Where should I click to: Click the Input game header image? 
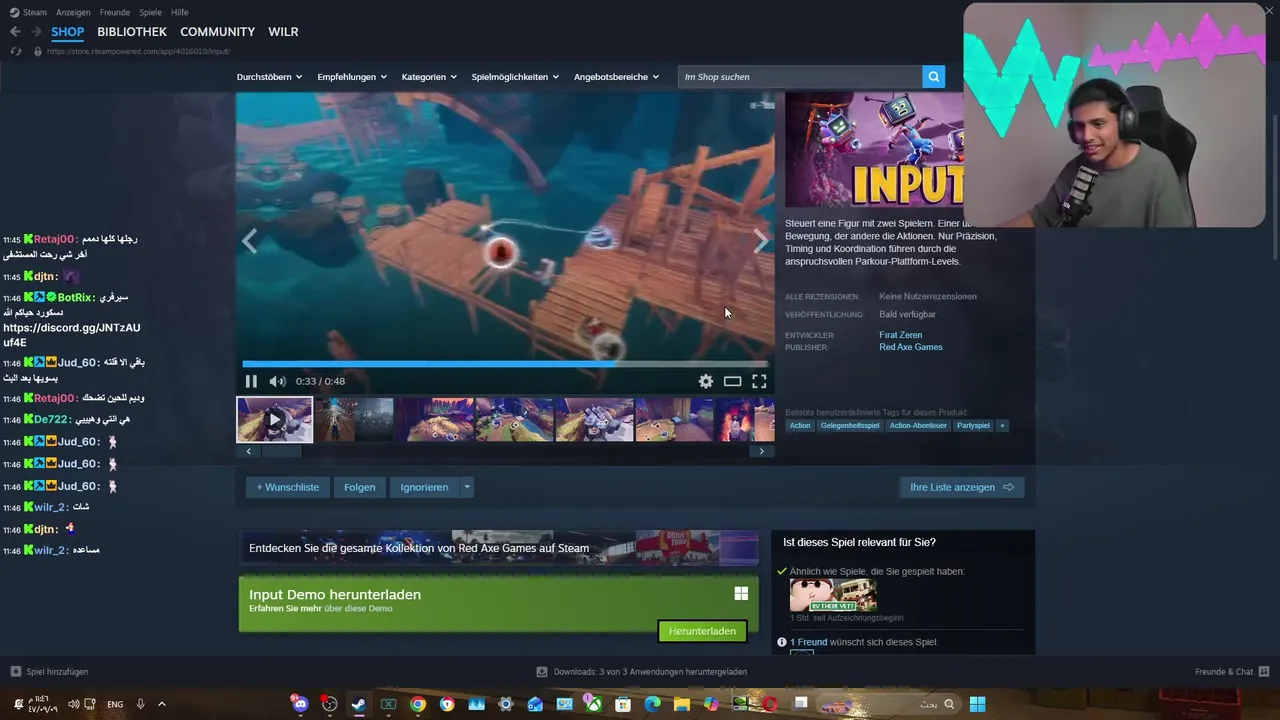coord(877,150)
